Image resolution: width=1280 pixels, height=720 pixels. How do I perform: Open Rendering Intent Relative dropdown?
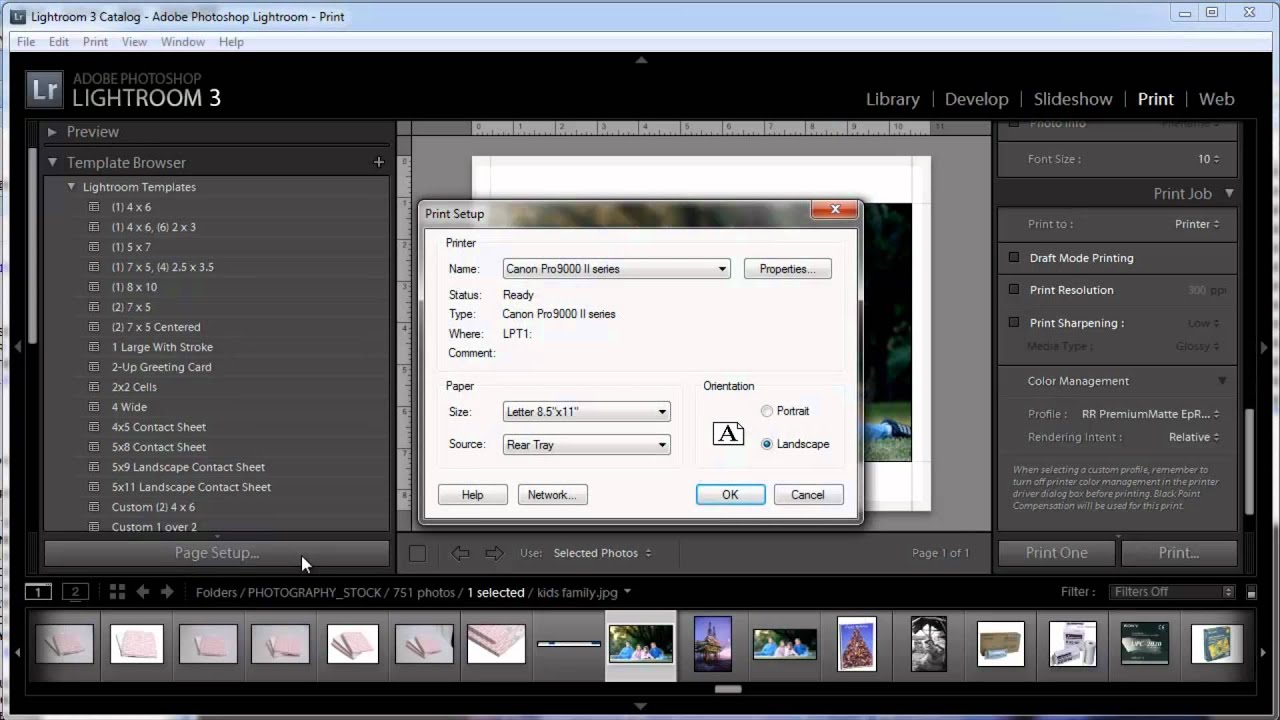point(1194,437)
